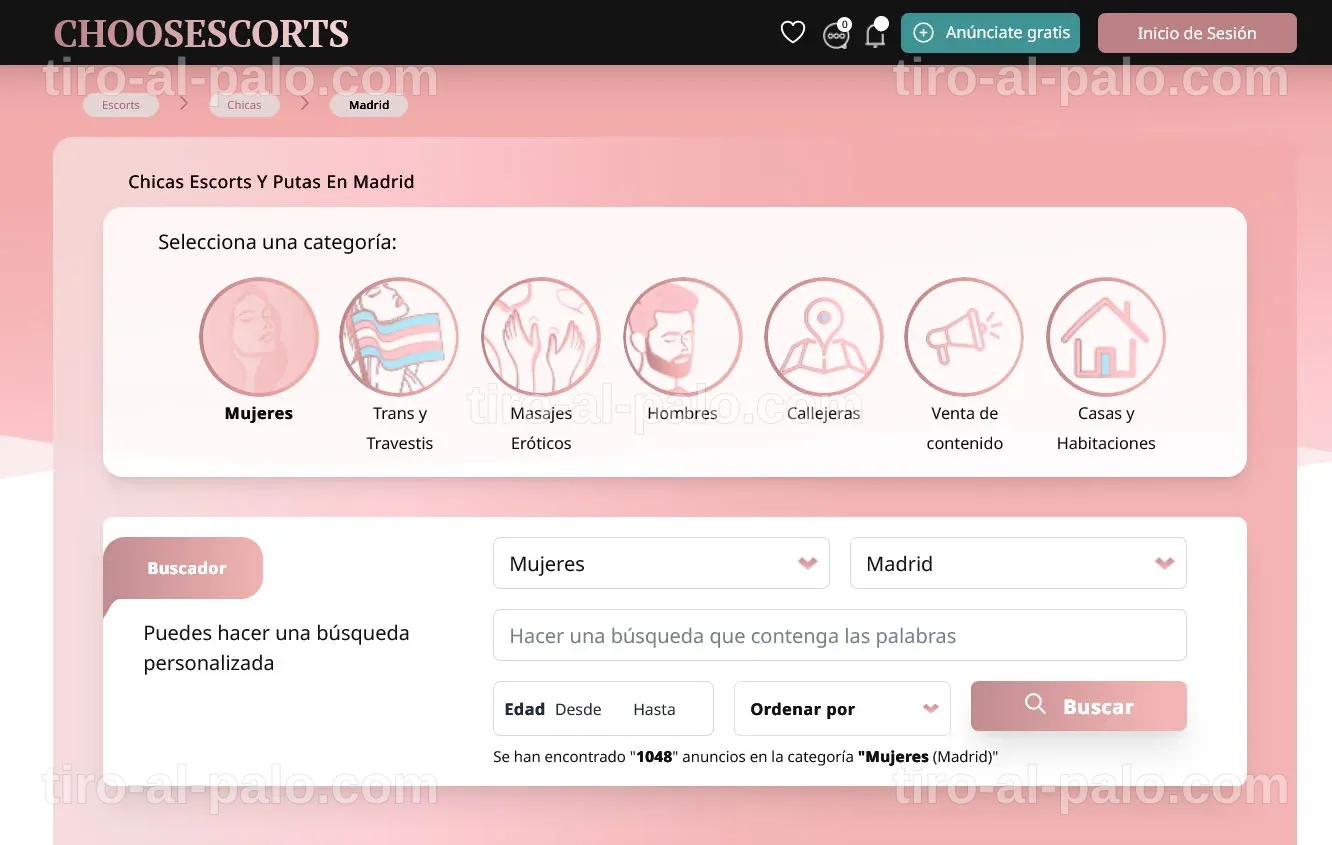Open the Chicas breadcrumb
Screen dimensions: 1332x845
click(x=244, y=105)
